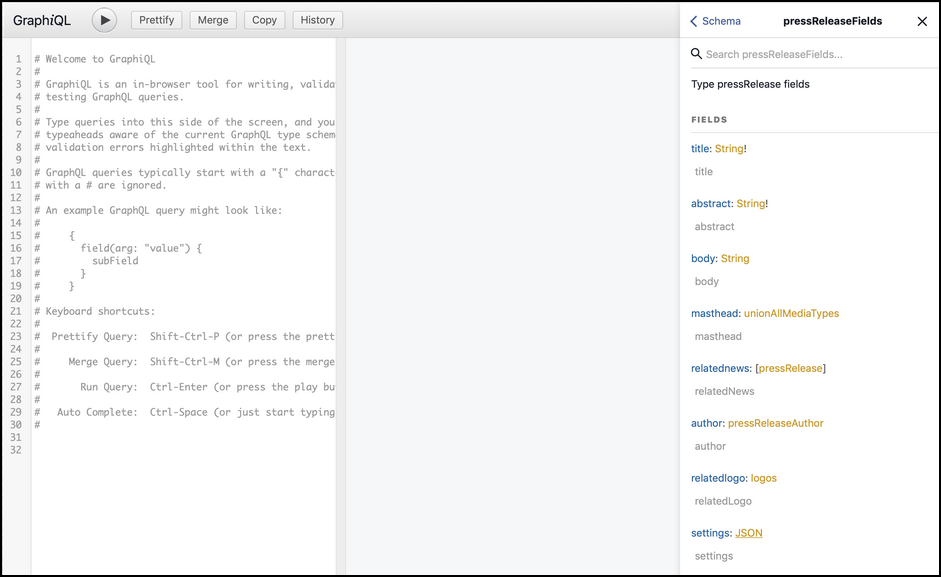Image resolution: width=941 pixels, height=577 pixels.
Task: Click the 'relatedNews' field description
Action: coord(724,391)
